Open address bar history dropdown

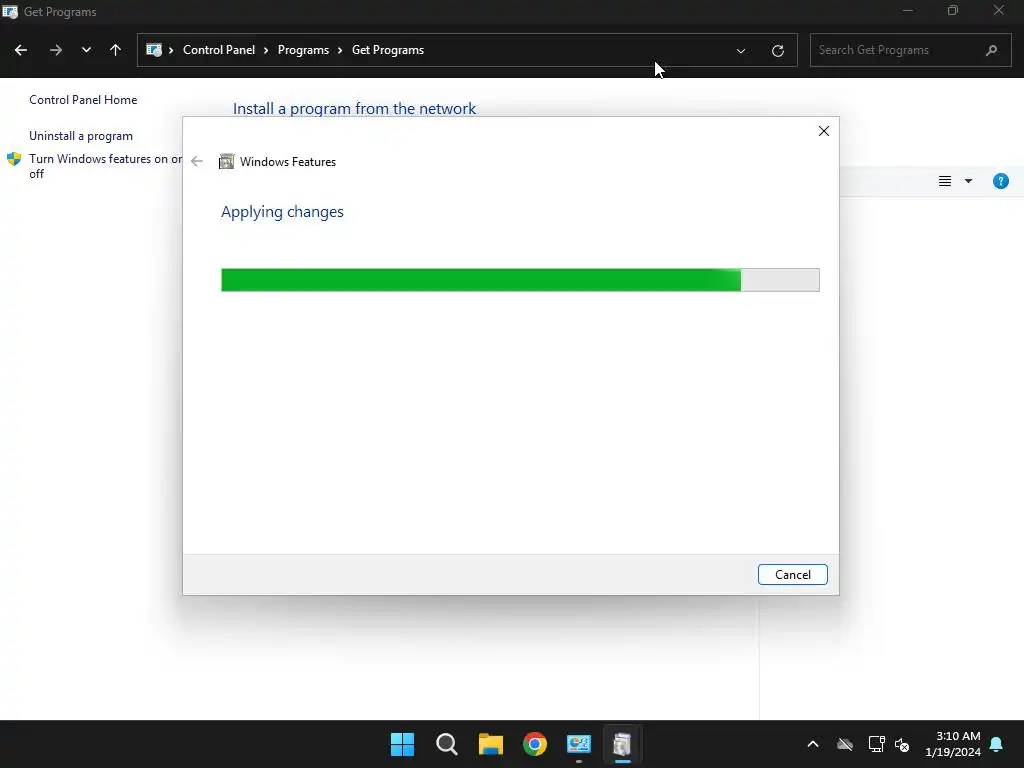pos(741,51)
